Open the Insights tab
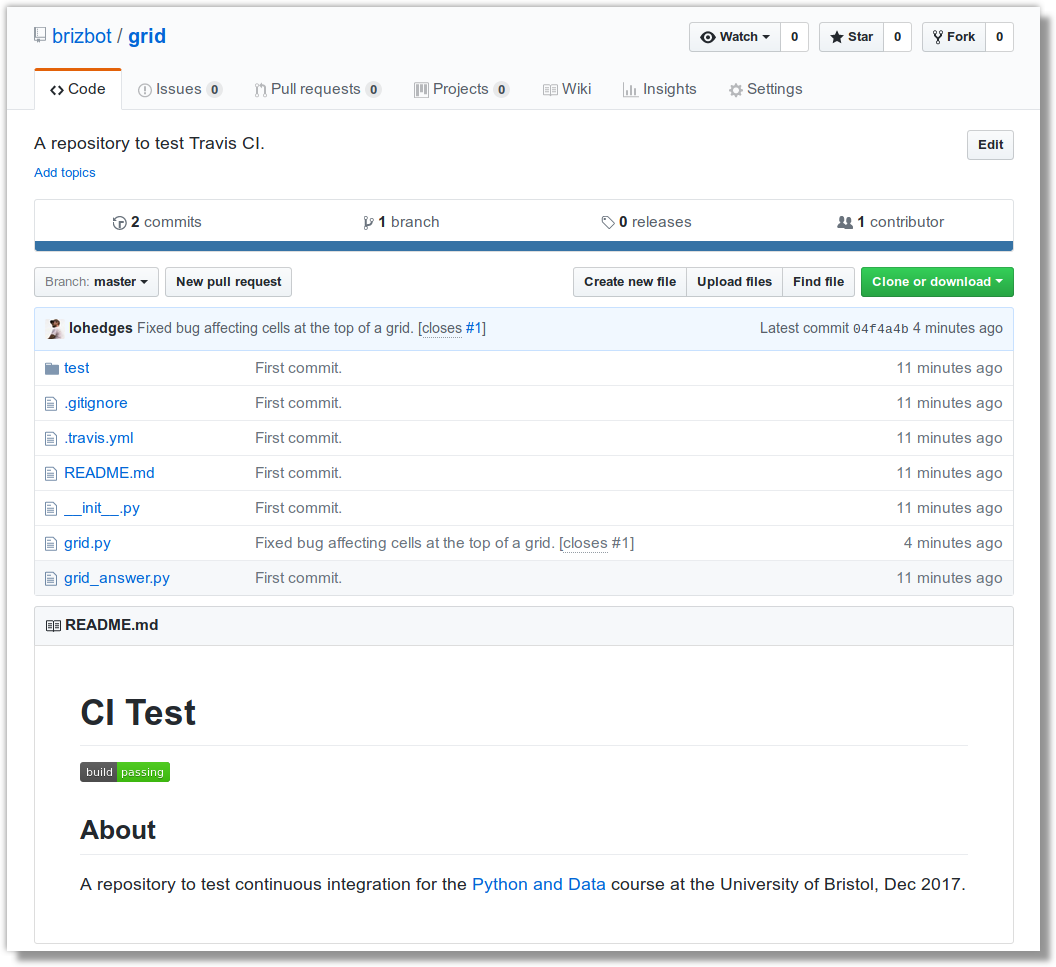 click(659, 90)
